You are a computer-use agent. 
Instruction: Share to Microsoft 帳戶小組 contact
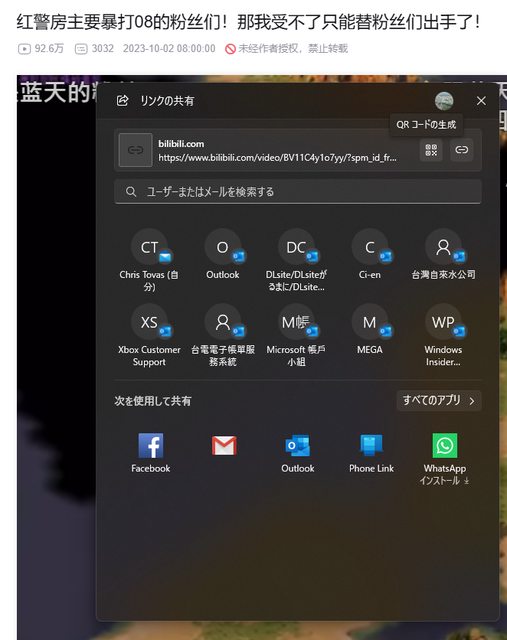[x=296, y=336]
